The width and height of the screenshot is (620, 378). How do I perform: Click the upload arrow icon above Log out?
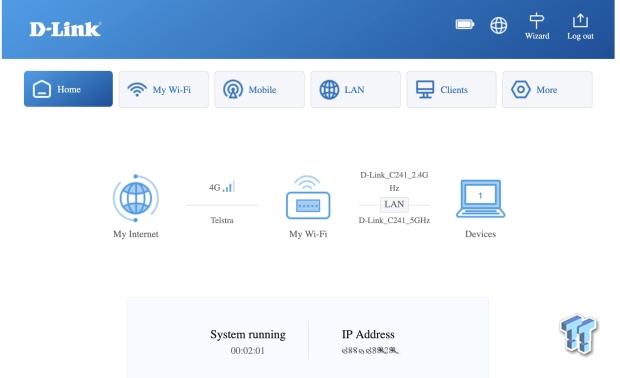point(580,20)
